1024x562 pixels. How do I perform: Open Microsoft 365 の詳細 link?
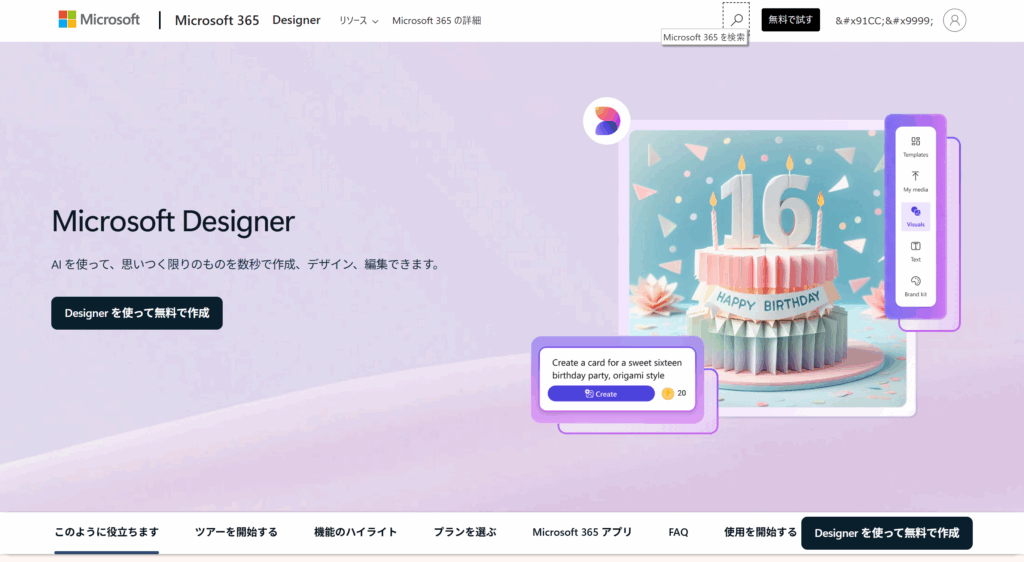[x=436, y=21]
